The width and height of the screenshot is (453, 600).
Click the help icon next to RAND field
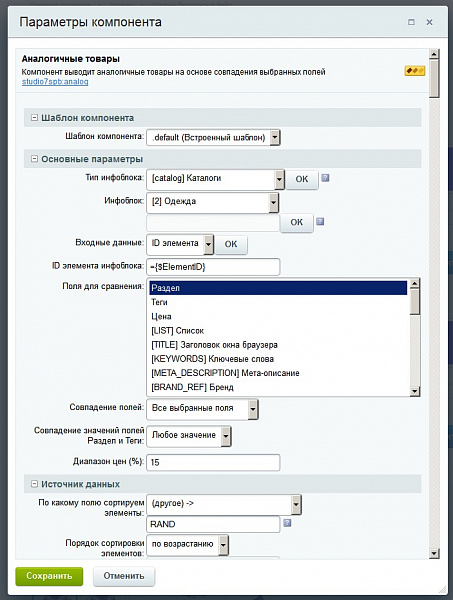click(287, 523)
